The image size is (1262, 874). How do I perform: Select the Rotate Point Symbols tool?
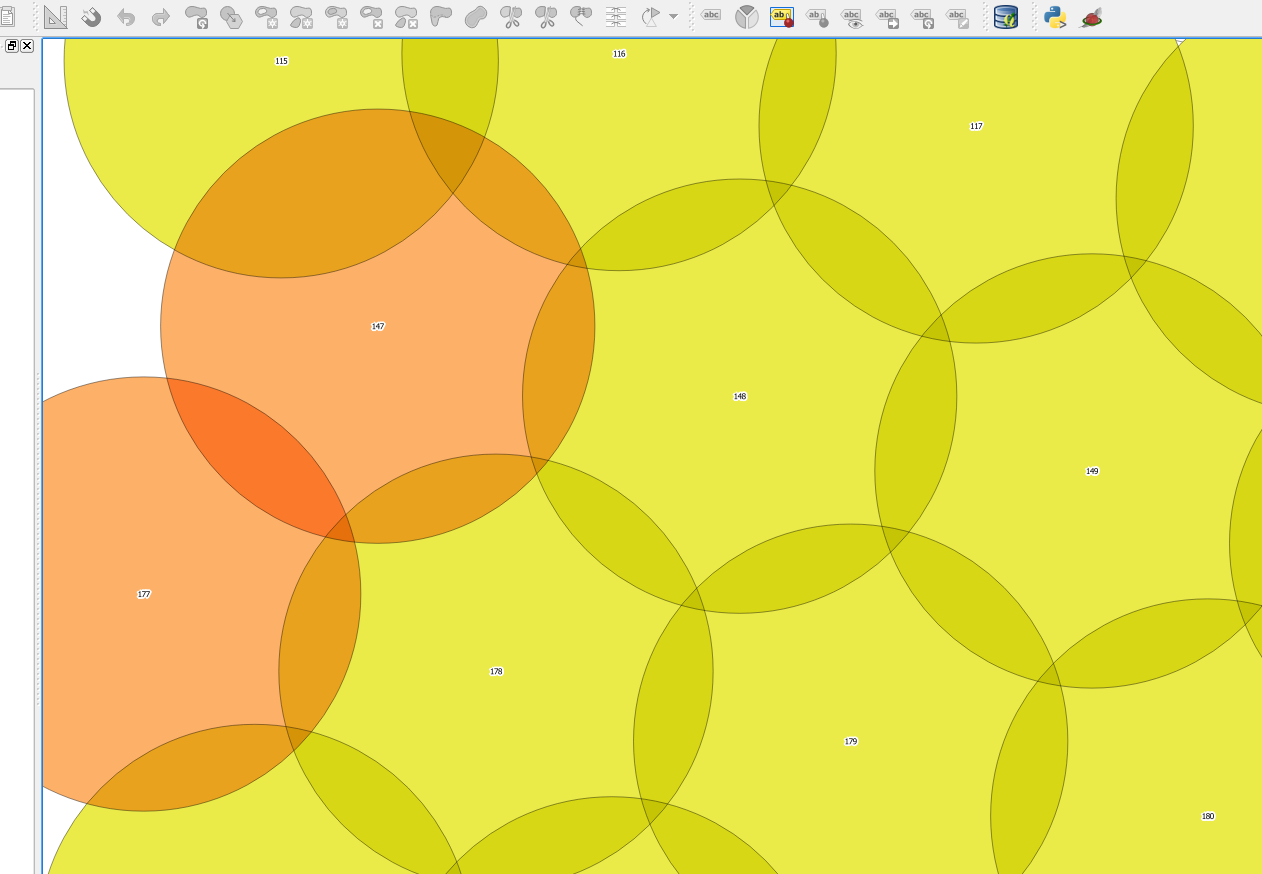pos(651,16)
